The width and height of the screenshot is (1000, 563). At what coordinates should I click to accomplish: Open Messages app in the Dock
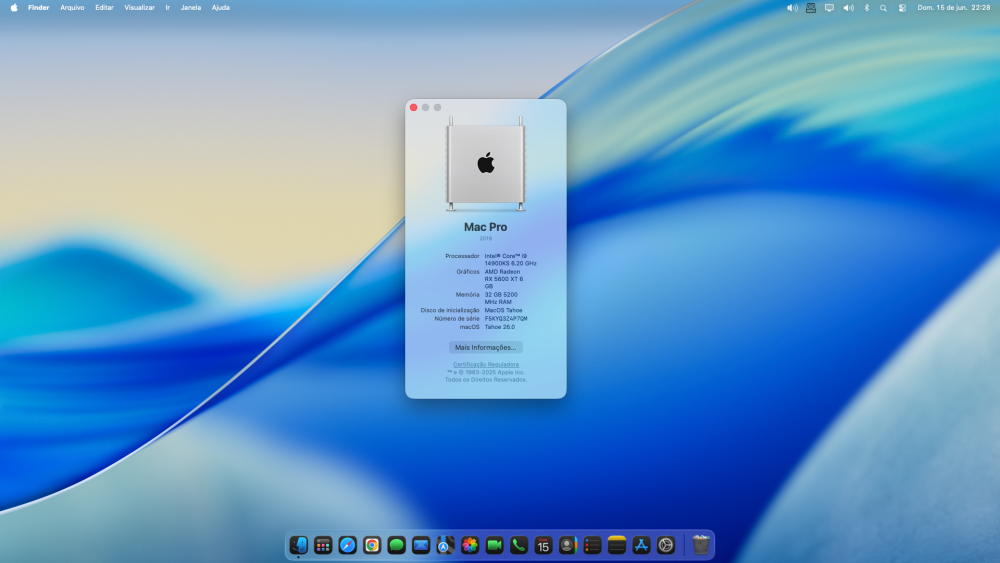click(x=397, y=545)
